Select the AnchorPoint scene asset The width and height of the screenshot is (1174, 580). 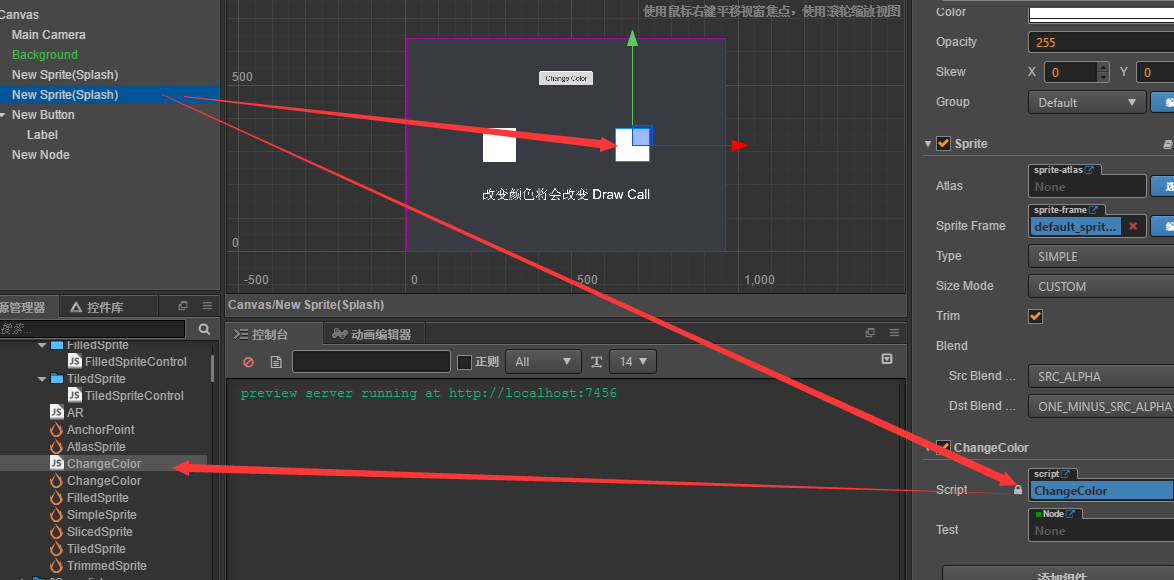pyautogui.click(x=92, y=430)
